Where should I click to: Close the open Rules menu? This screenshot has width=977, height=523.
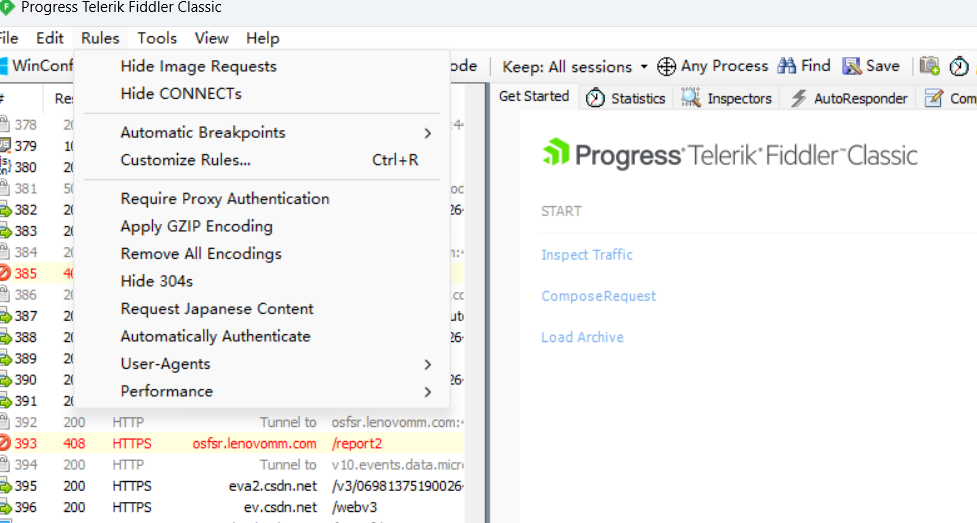(100, 38)
